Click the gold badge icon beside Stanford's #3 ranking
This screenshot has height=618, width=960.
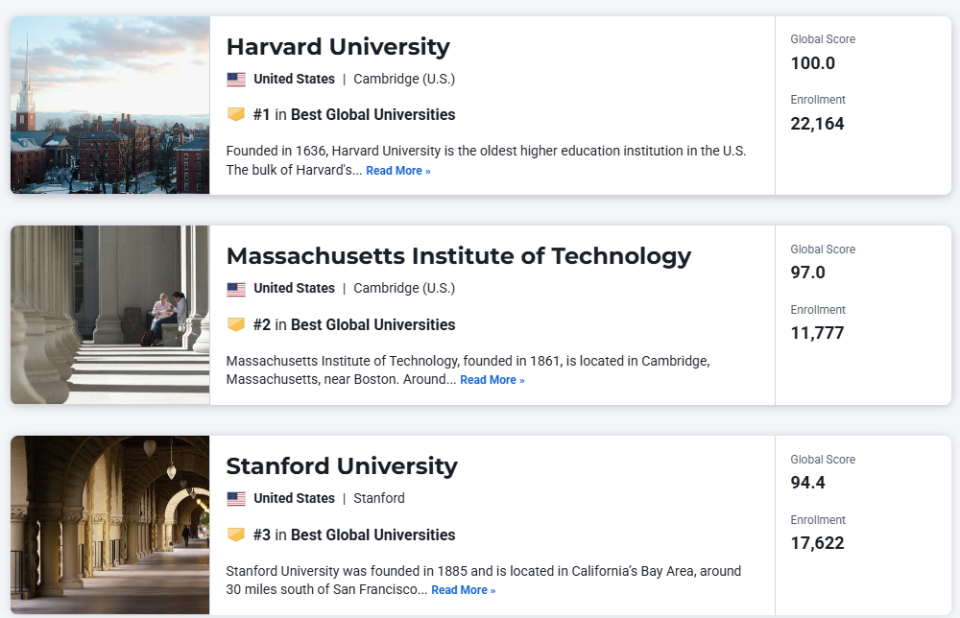coord(236,535)
